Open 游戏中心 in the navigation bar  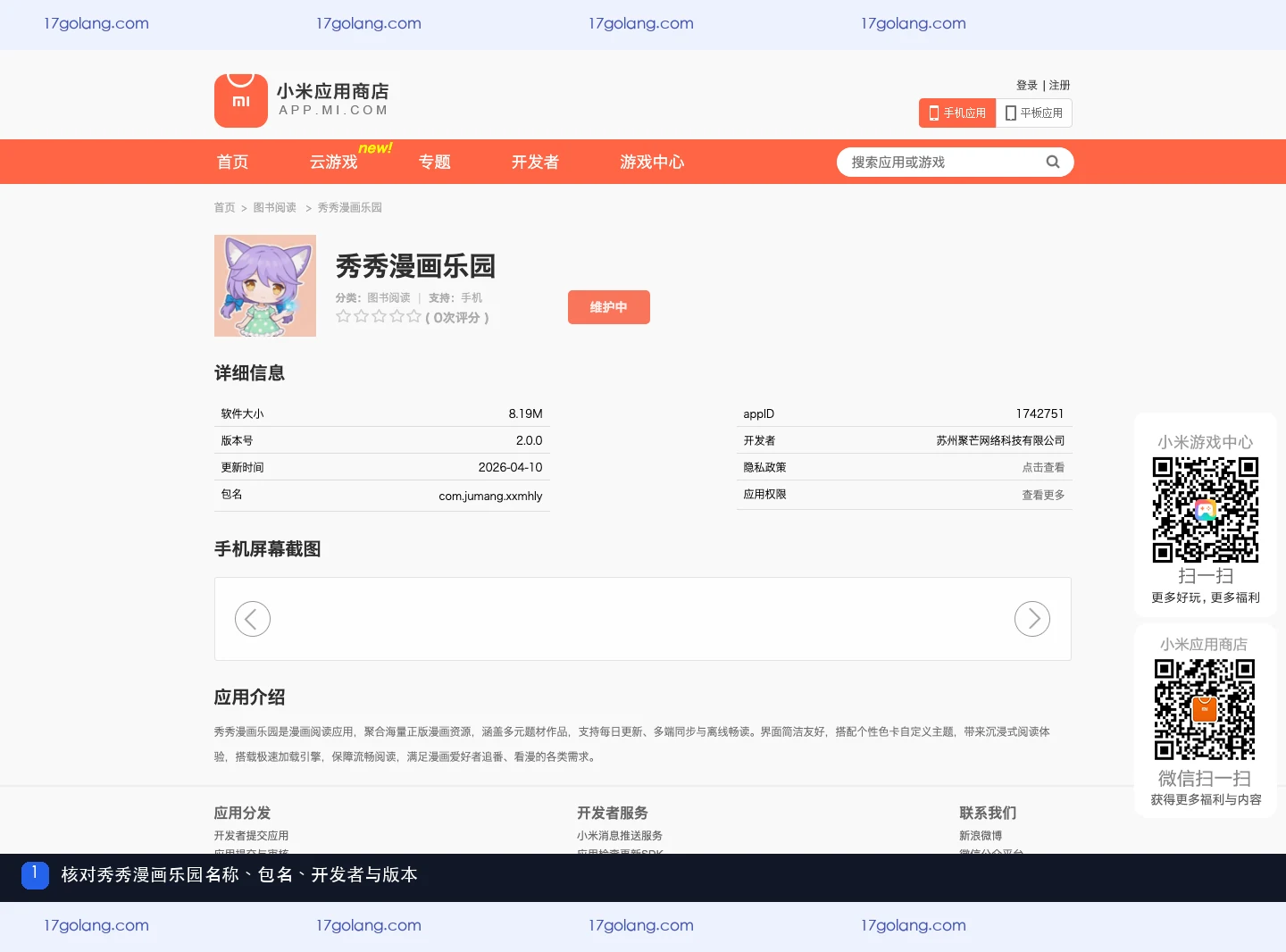[x=652, y=162]
